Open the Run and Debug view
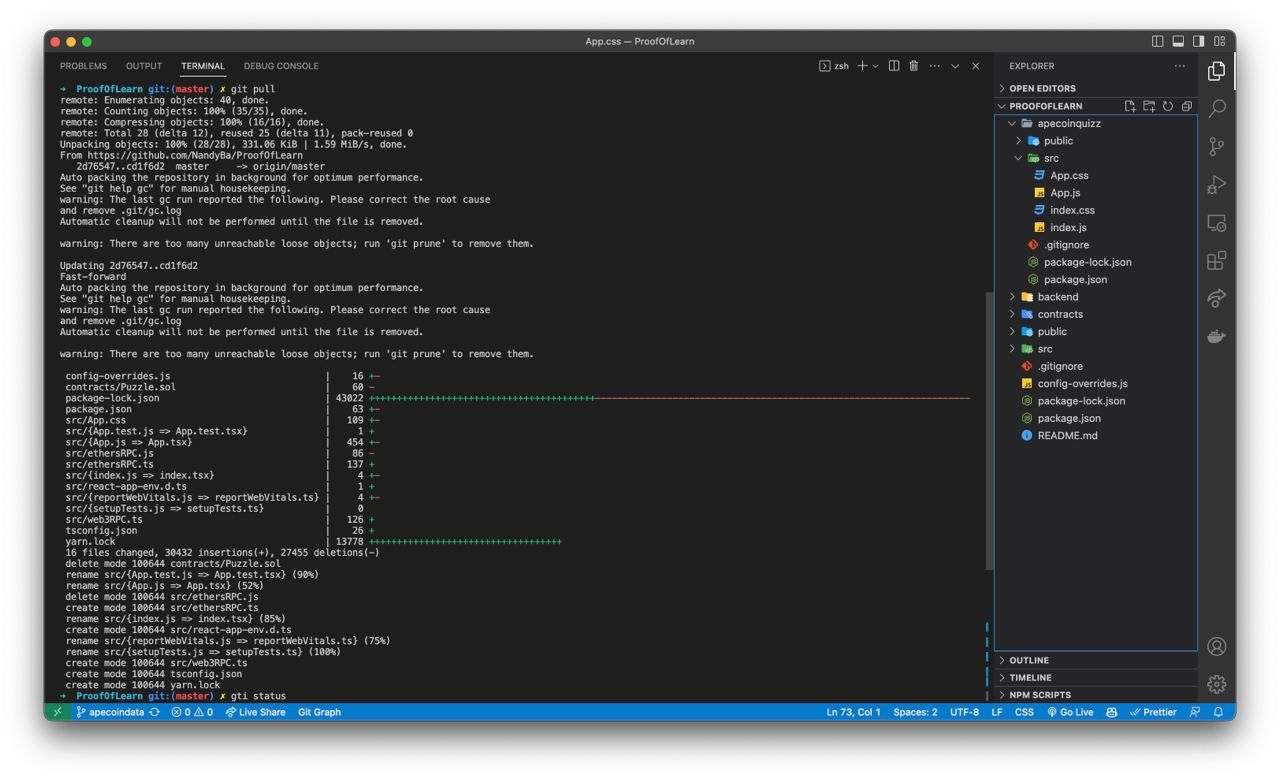 (x=1216, y=185)
